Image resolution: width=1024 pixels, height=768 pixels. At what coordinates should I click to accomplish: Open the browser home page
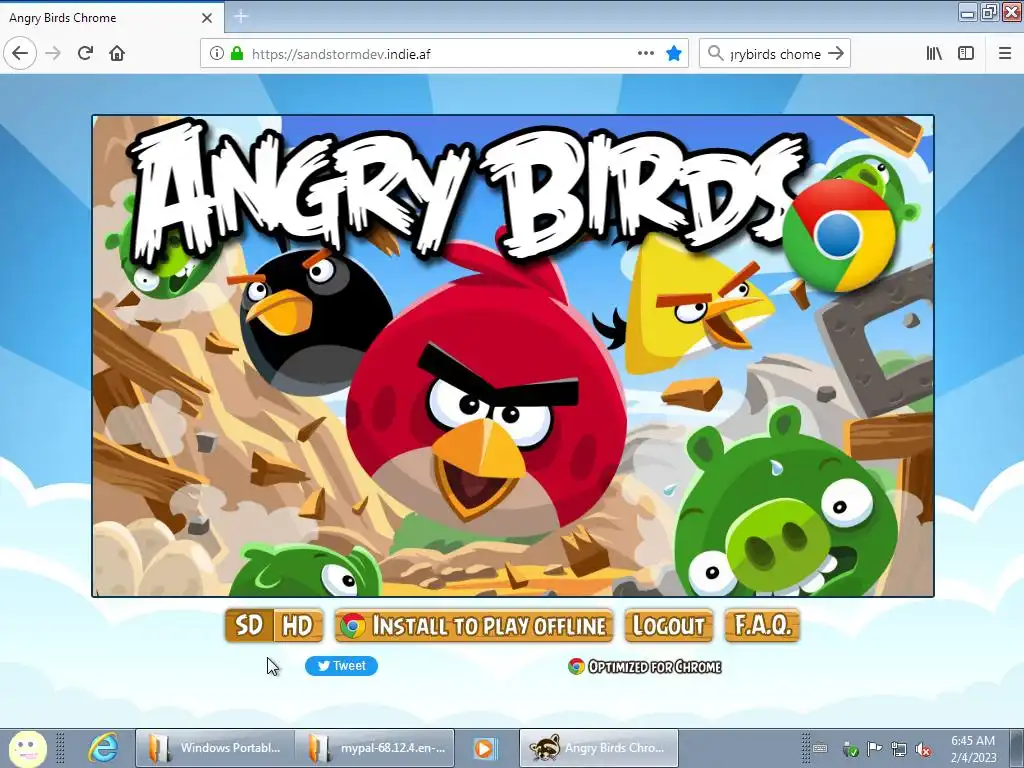117,54
